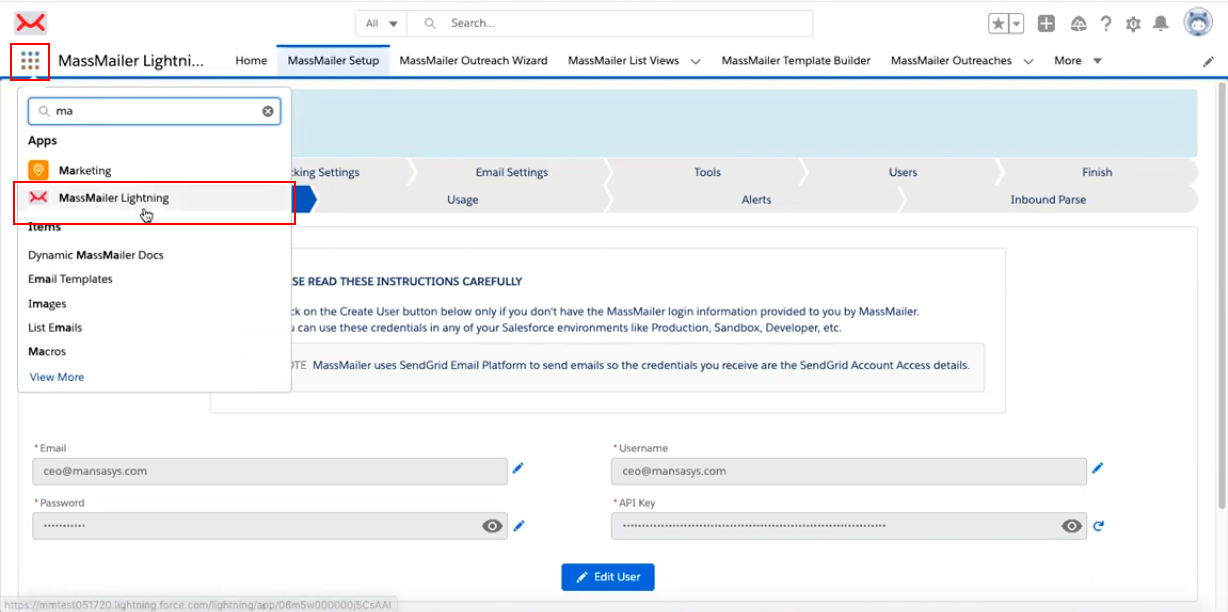Edit the Password field with pencil icon
This screenshot has height=612, width=1228.
518,526
